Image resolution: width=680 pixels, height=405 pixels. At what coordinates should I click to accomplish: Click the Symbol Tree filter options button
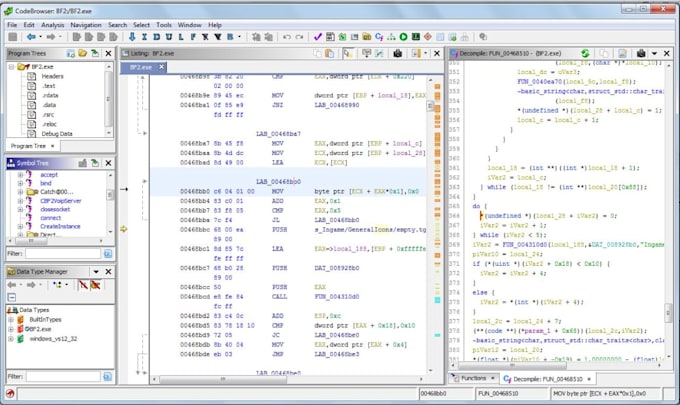(x=108, y=253)
